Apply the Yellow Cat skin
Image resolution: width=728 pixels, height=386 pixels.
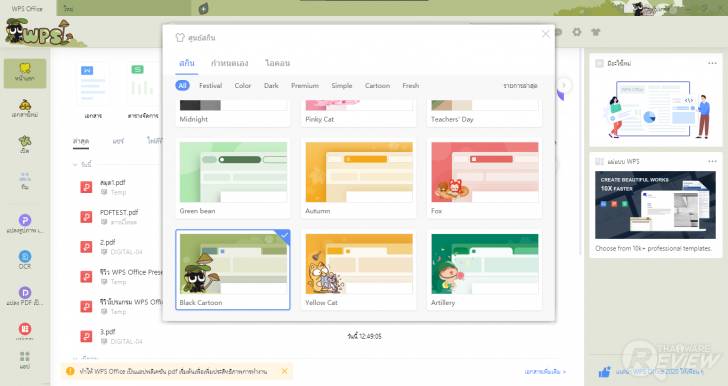[358, 269]
